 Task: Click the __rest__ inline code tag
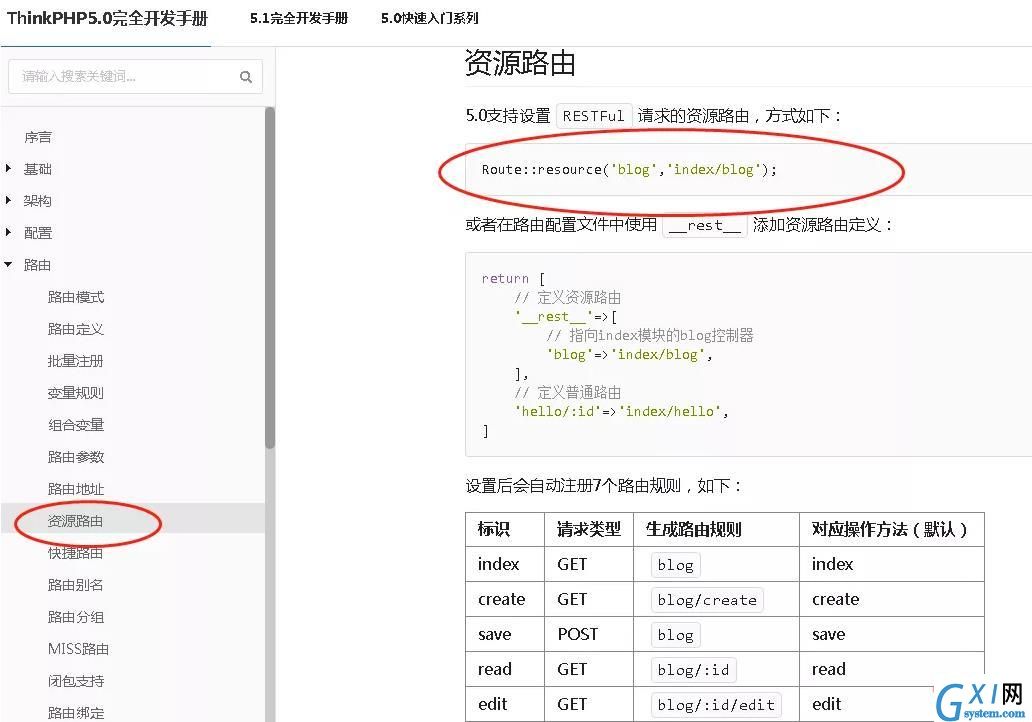(705, 225)
